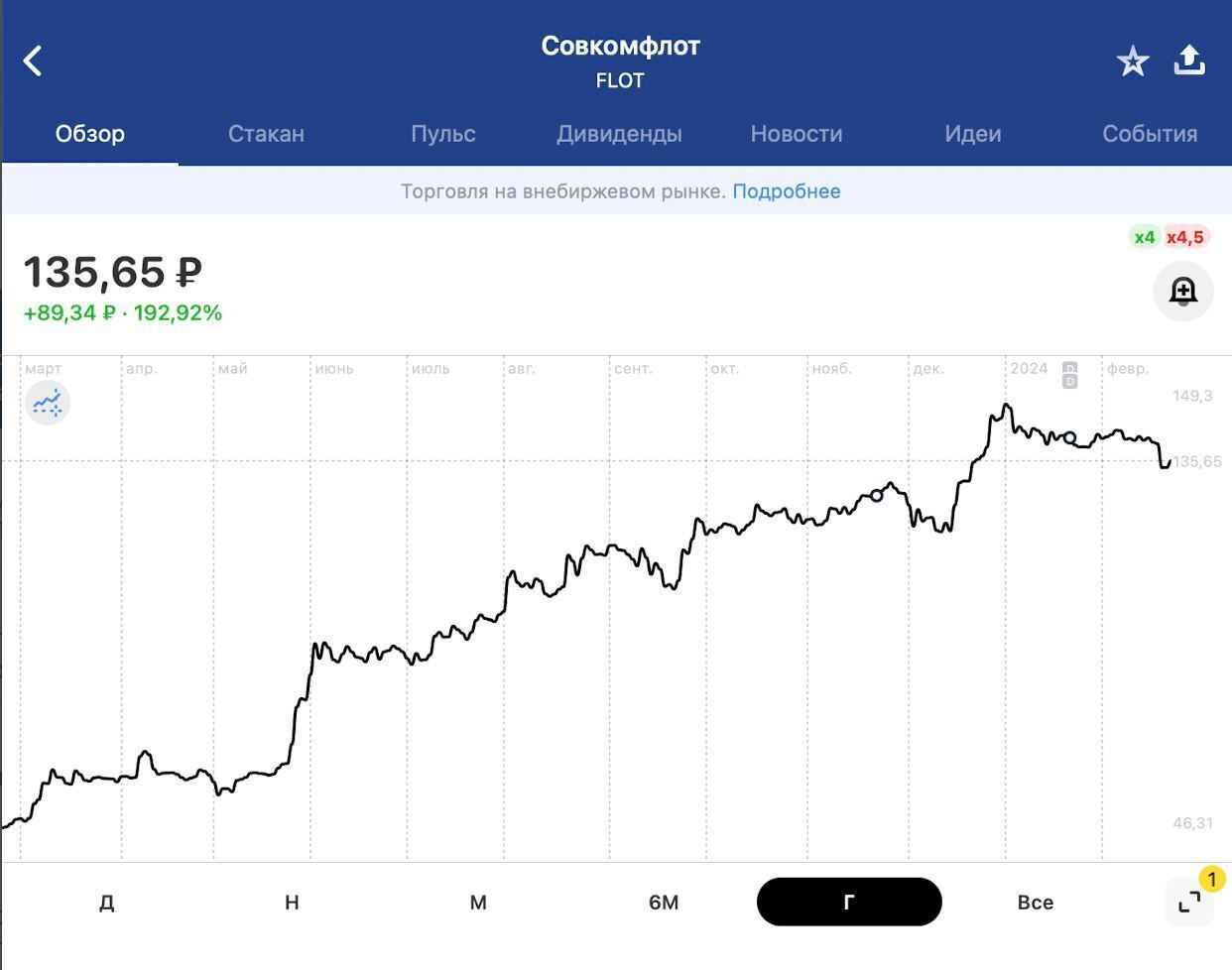Open the Пульс tab
This screenshot has height=970, width=1232.
(x=442, y=134)
